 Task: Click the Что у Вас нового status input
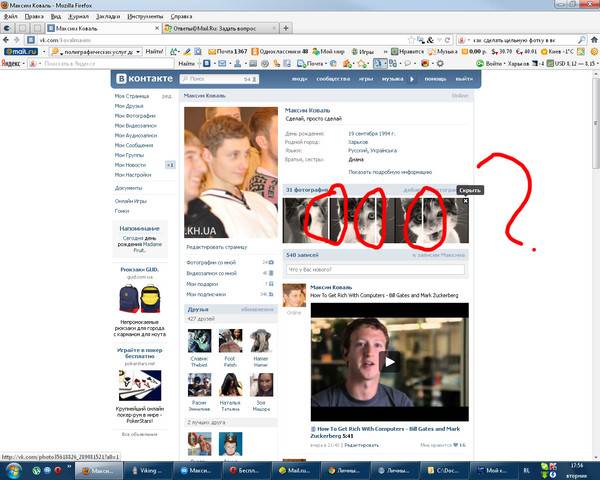click(x=375, y=269)
